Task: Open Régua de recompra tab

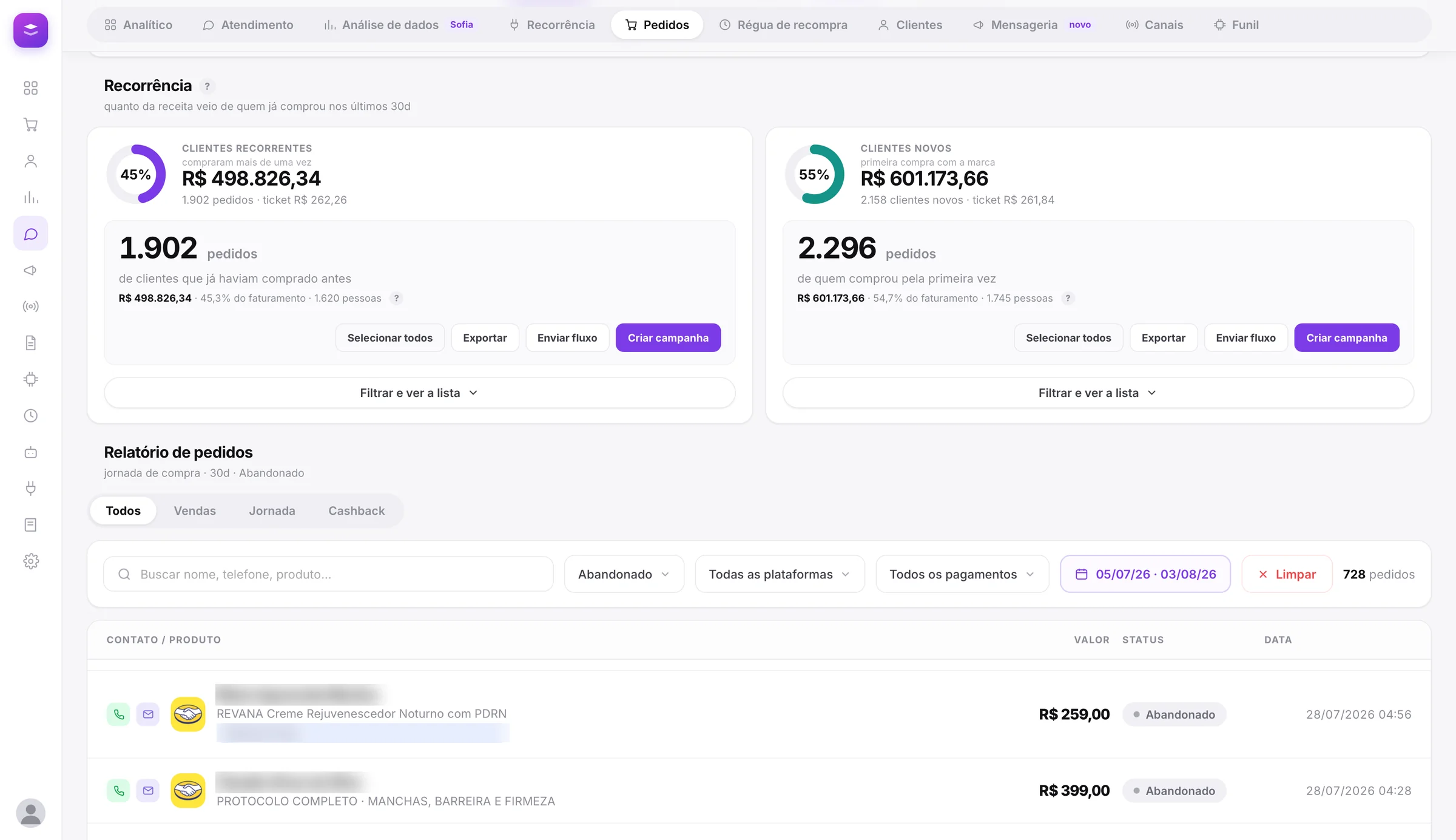Action: pos(783,25)
